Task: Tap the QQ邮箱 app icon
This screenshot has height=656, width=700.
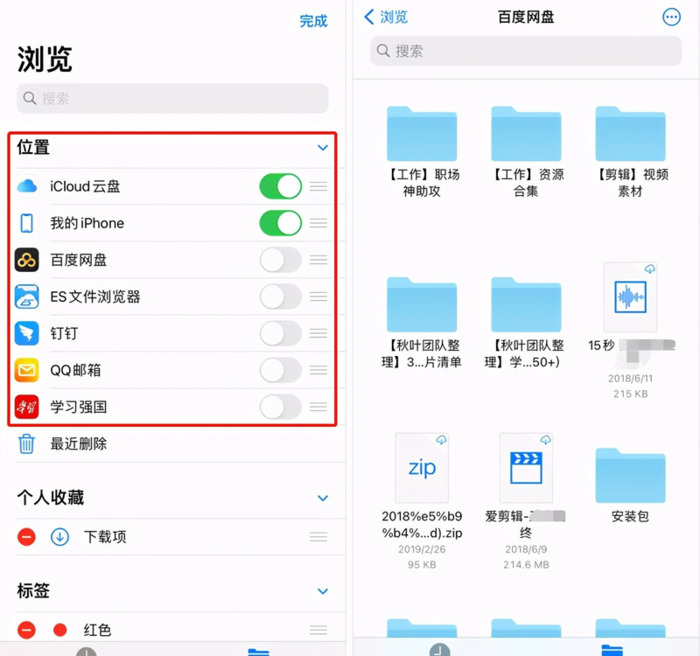Action: coord(27,370)
